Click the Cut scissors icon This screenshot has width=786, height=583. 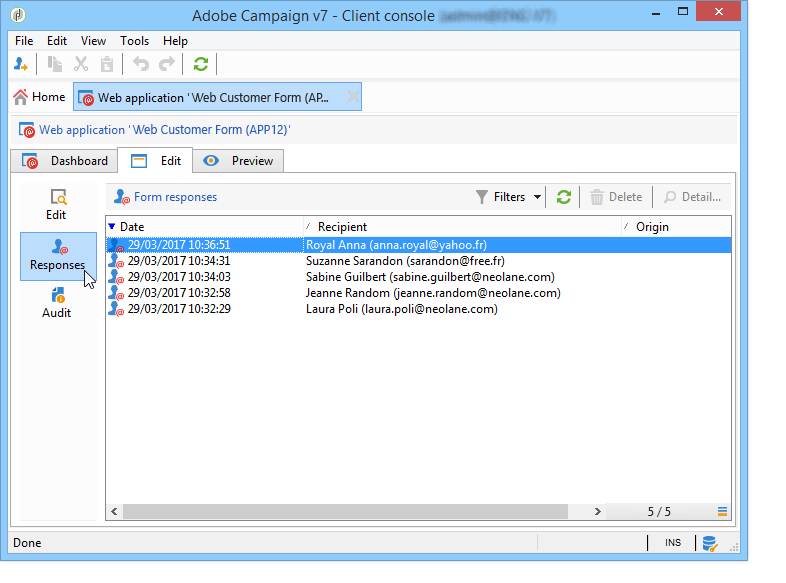81,64
